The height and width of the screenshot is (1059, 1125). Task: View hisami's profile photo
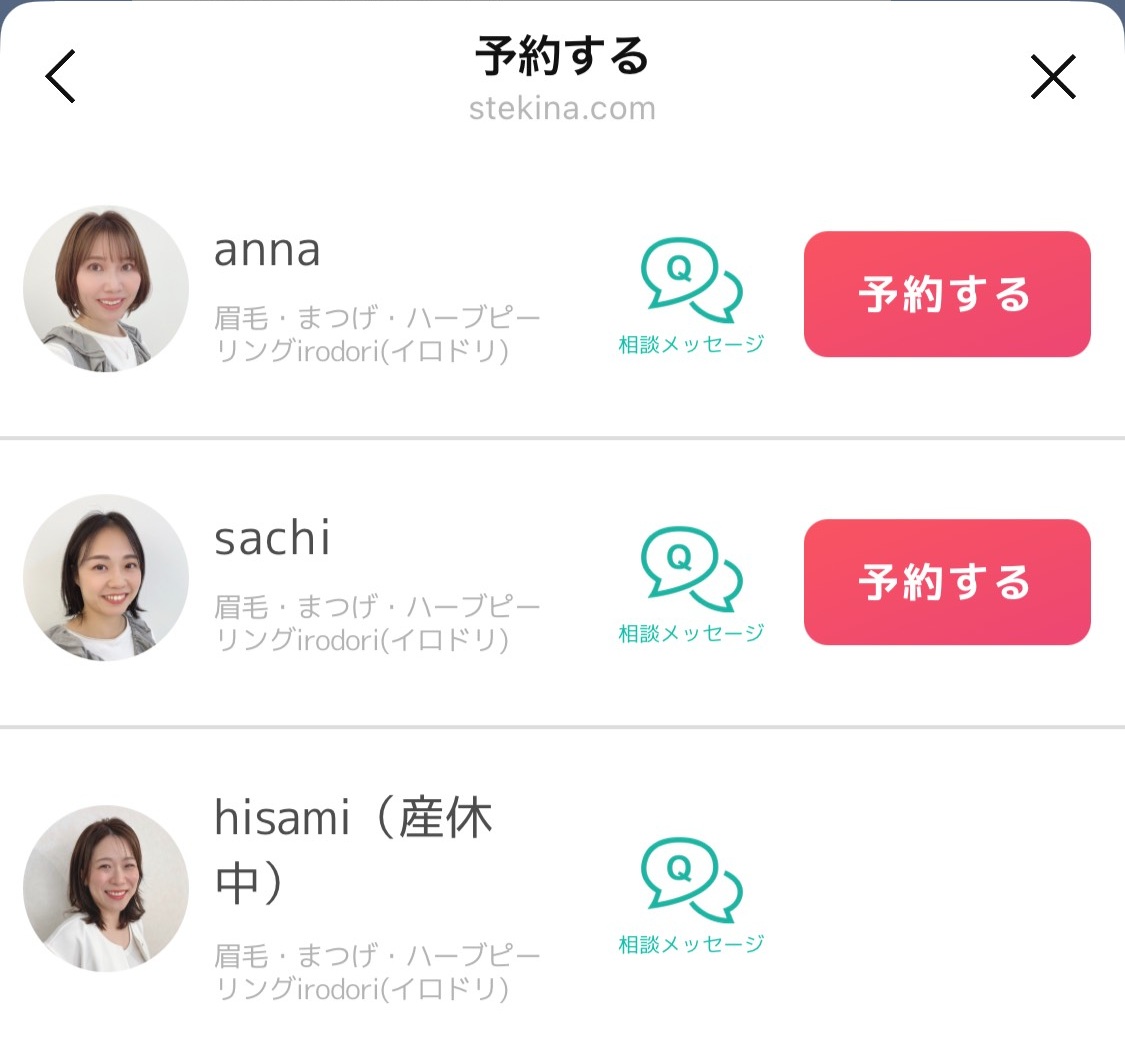(x=106, y=888)
